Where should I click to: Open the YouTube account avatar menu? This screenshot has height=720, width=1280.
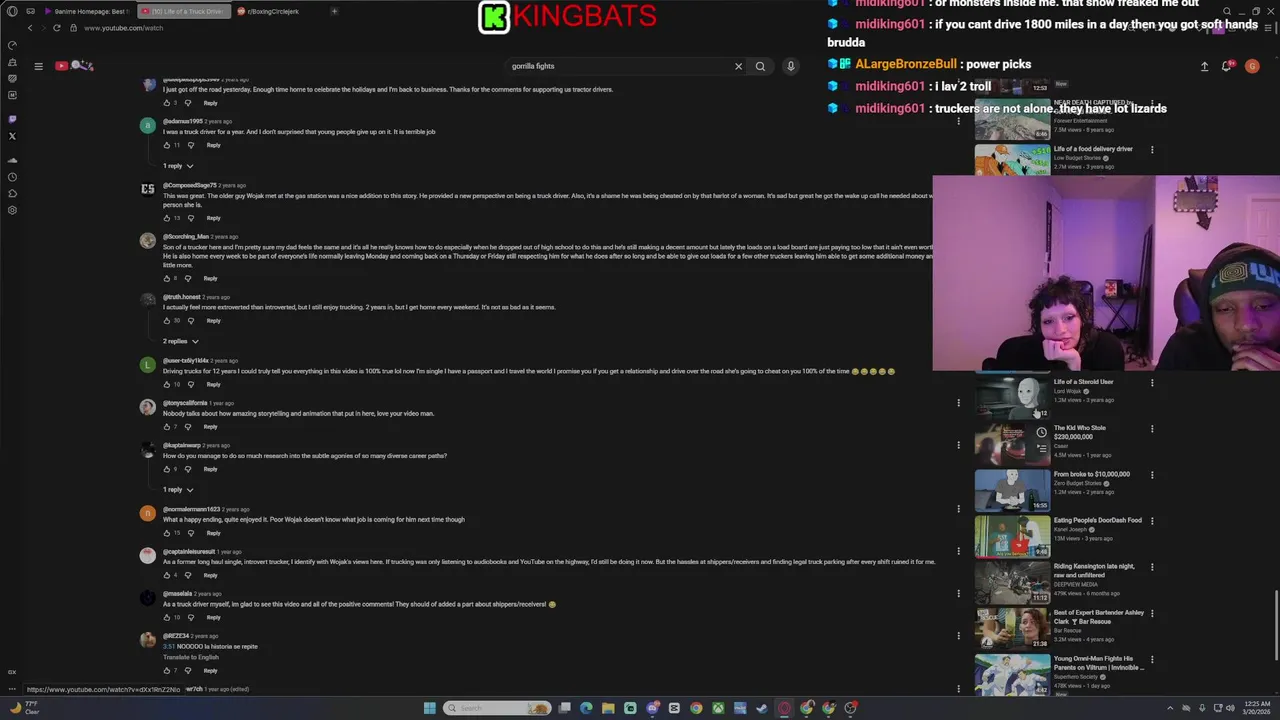(x=1252, y=66)
